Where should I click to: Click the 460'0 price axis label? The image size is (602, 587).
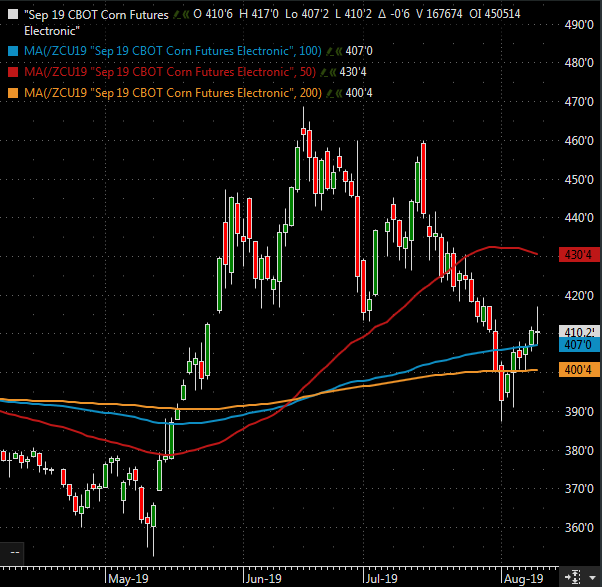(x=579, y=141)
